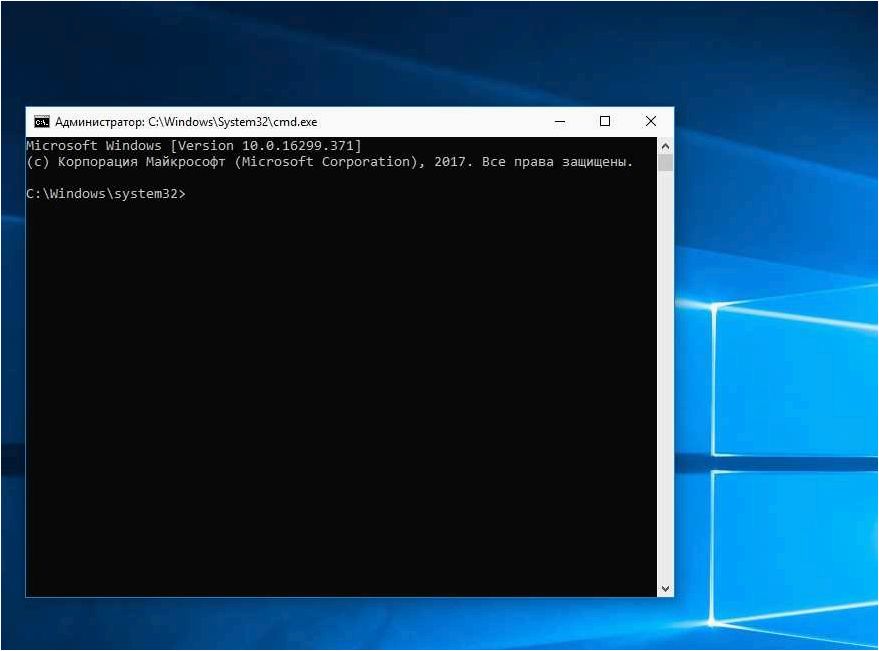Image resolution: width=879 pixels, height=651 pixels.
Task: Click the scrollbar up arrow
Action: (x=665, y=146)
